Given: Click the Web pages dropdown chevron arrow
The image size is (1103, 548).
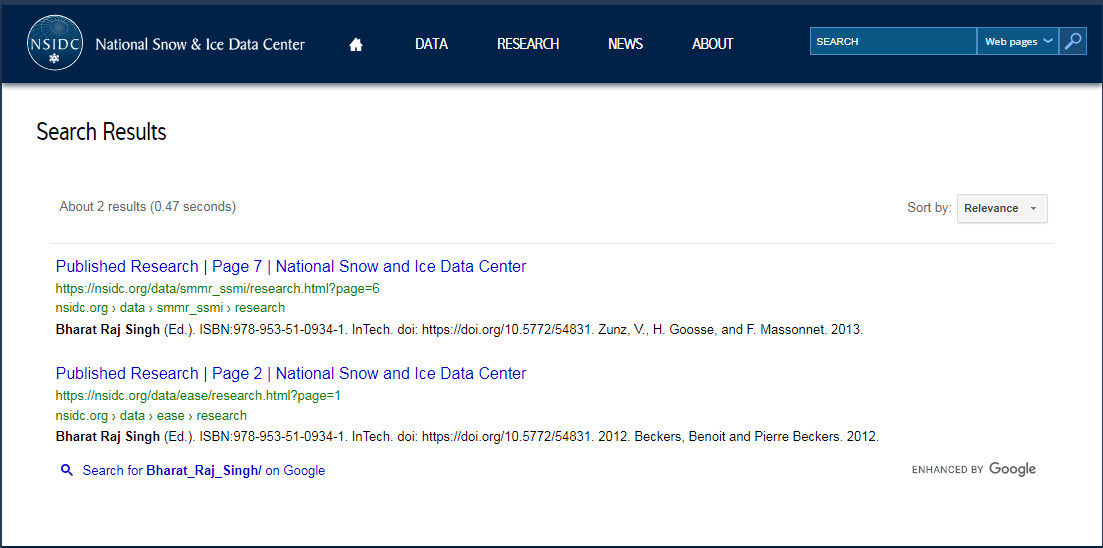Looking at the screenshot, I should pos(1047,41).
